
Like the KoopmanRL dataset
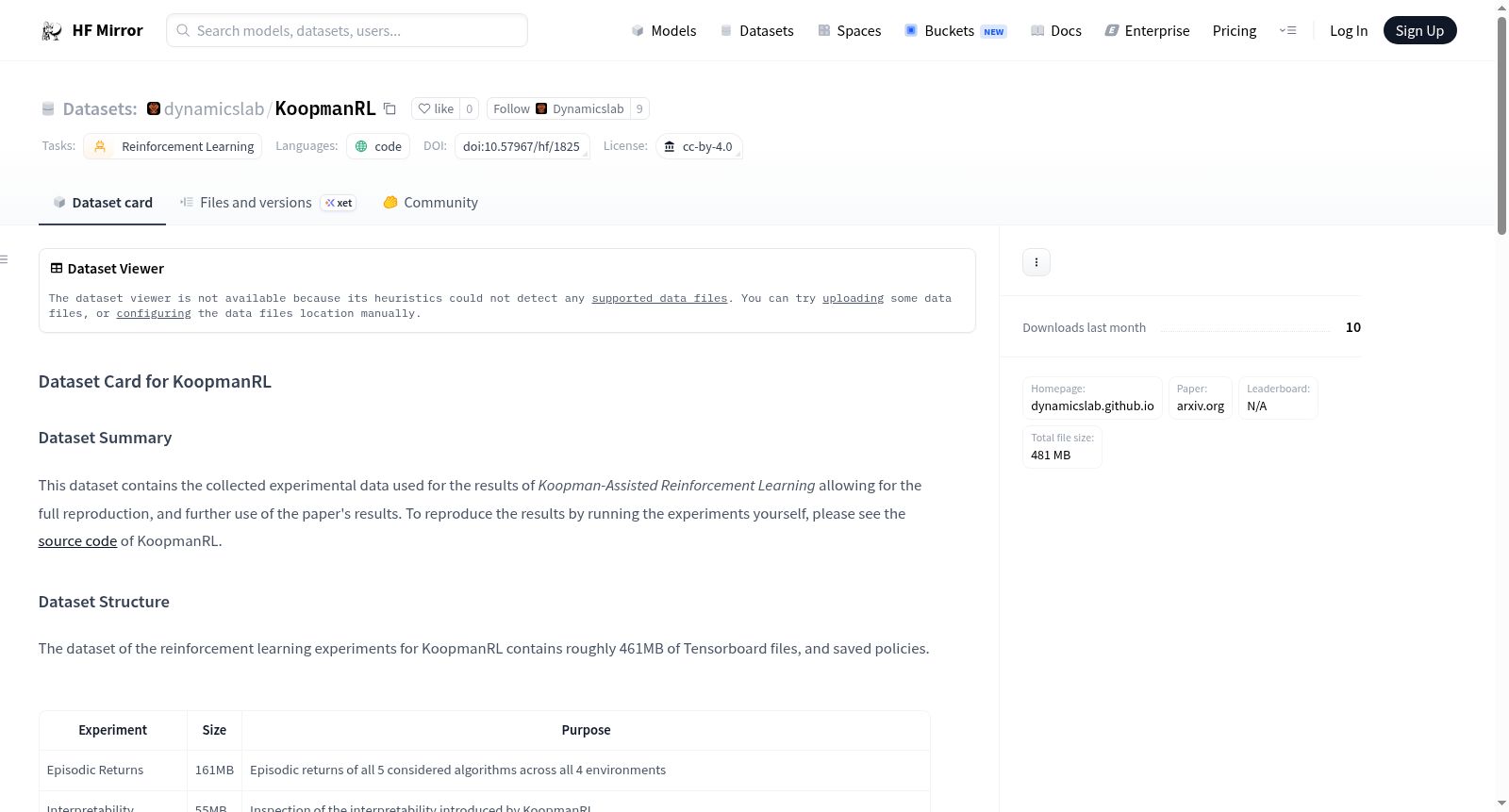coord(436,108)
